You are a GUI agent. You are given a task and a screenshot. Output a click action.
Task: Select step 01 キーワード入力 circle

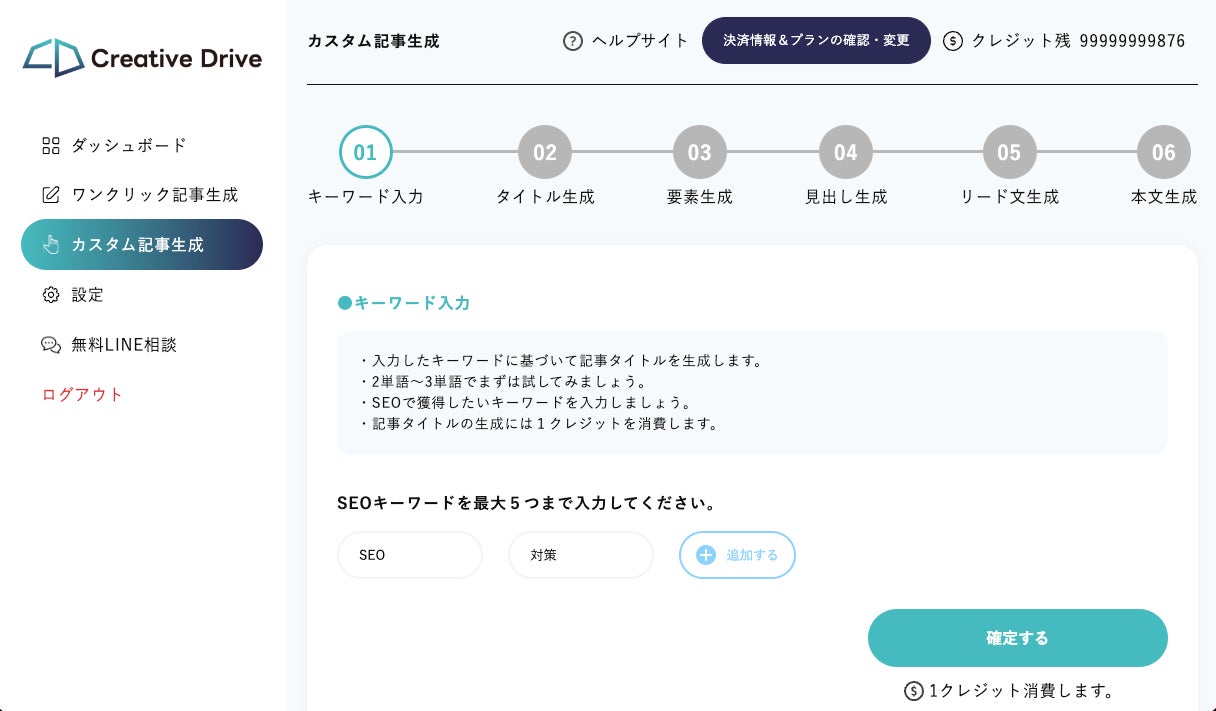[x=365, y=153]
